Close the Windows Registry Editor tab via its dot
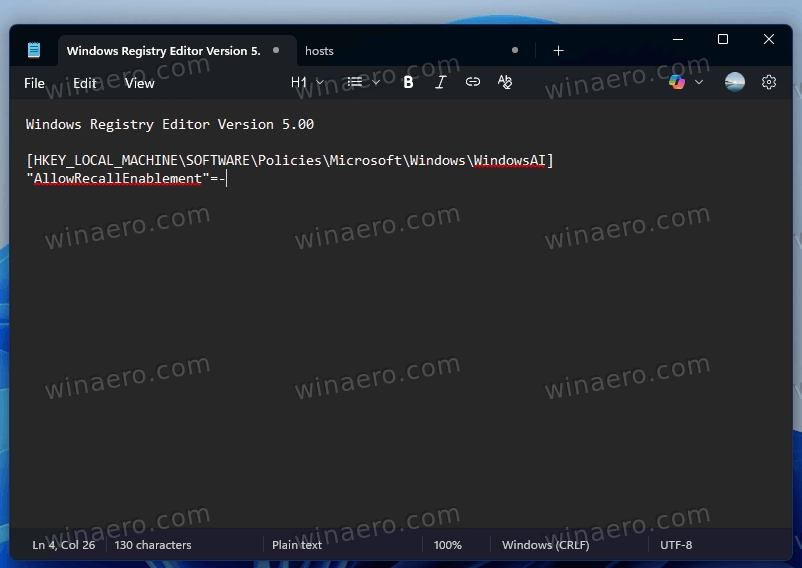Screen dimensions: 802x568 276,50
